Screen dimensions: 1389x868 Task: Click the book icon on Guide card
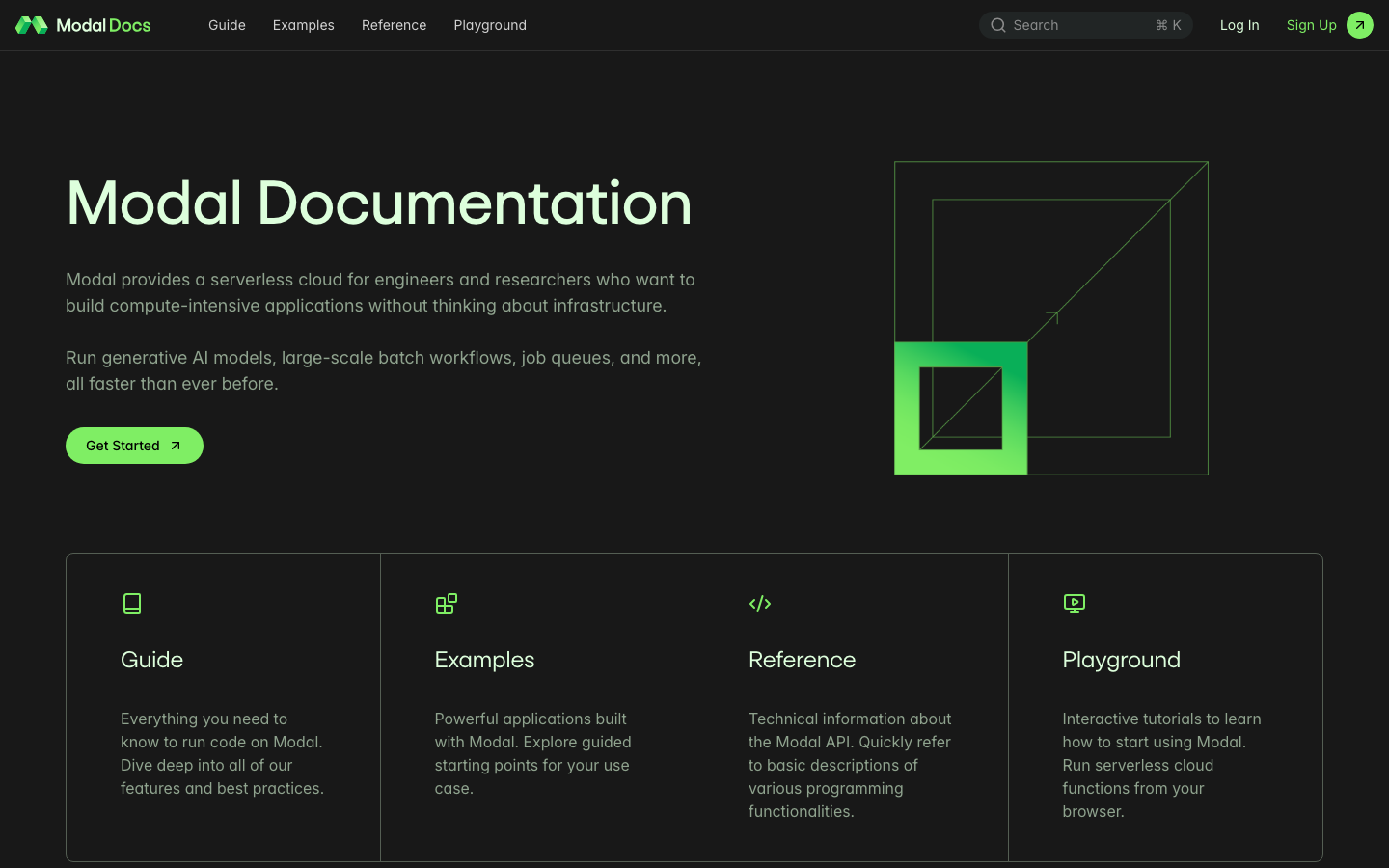click(x=132, y=604)
